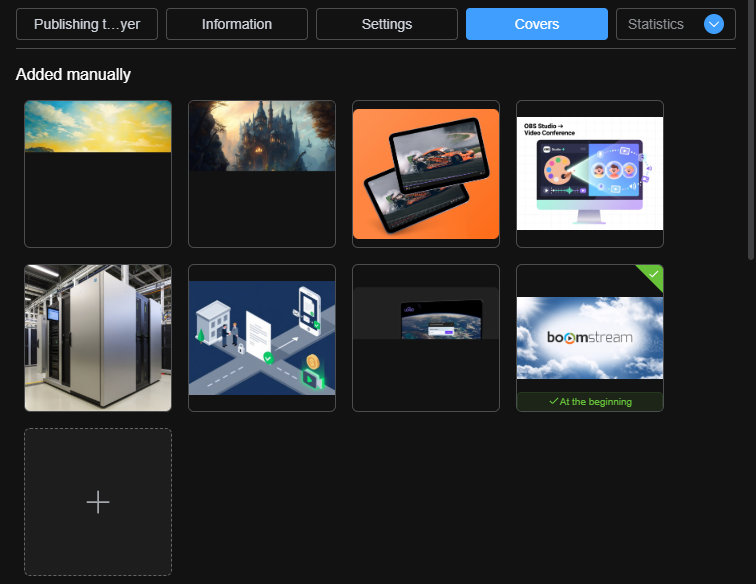Select the sunny sky cover thumbnail

click(x=98, y=174)
